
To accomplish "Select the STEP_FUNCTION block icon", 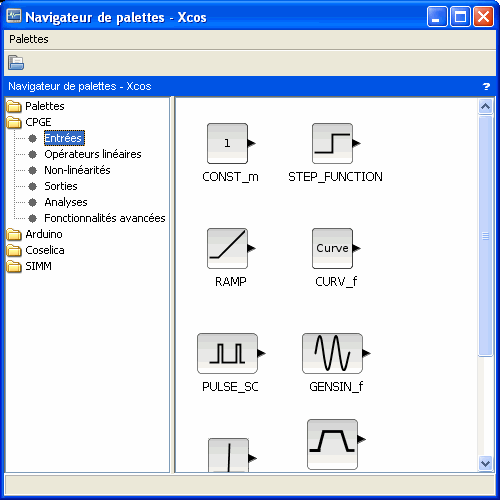I will point(336,144).
